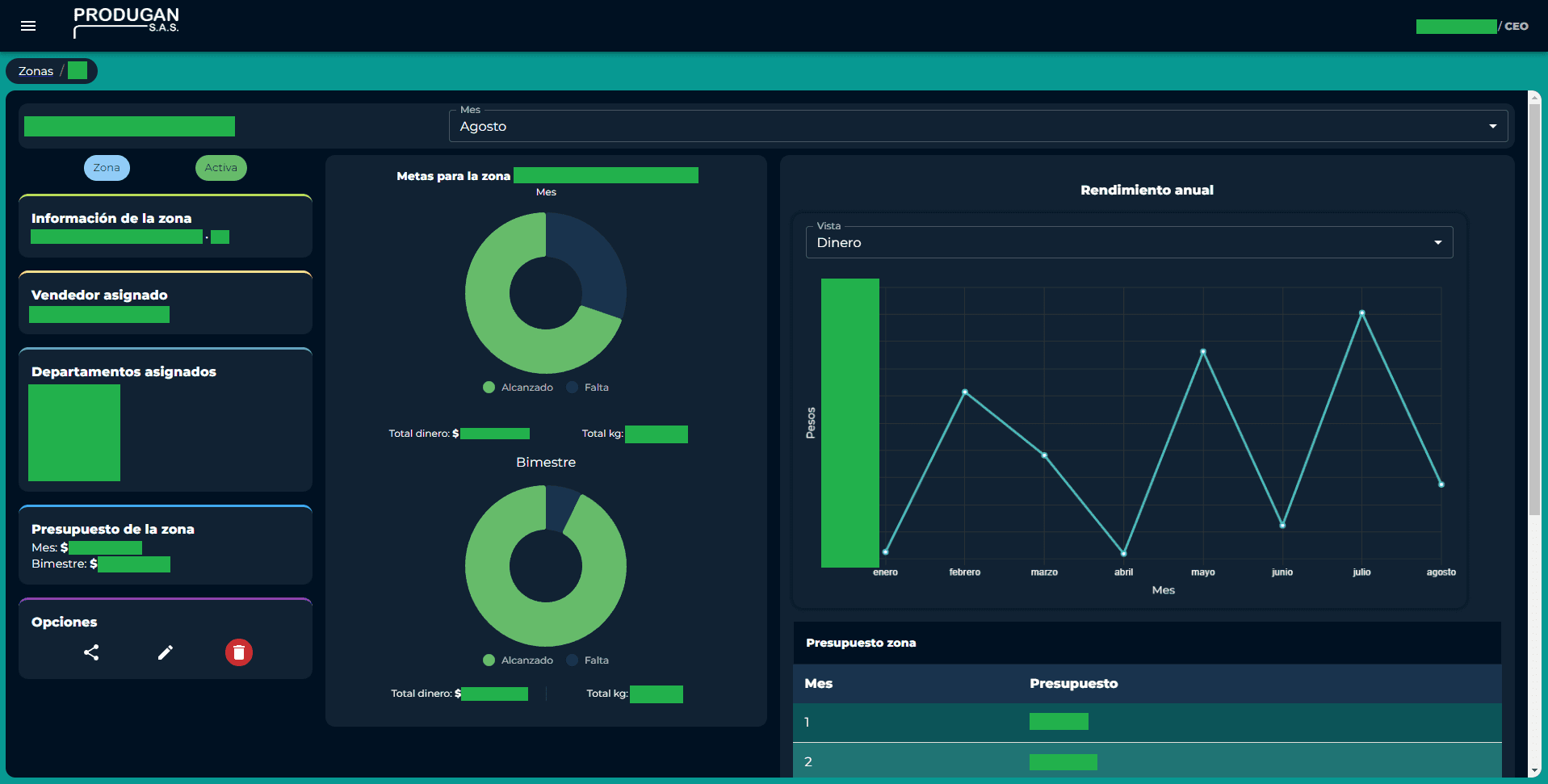Image resolution: width=1548 pixels, height=784 pixels.
Task: Click the Presupuesto zona table title
Action: pos(861,643)
